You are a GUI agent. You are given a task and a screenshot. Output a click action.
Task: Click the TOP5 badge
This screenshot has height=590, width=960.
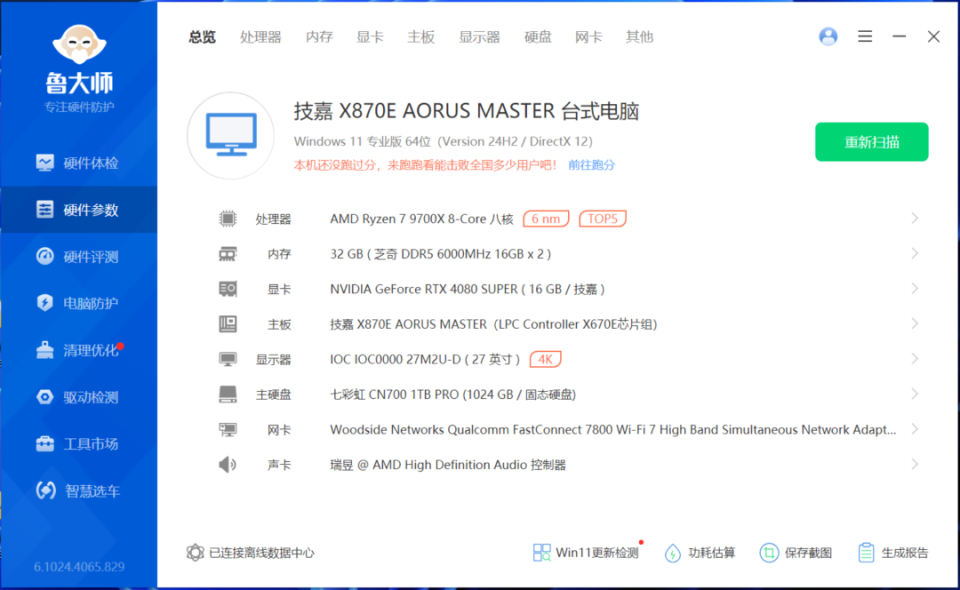[x=602, y=218]
